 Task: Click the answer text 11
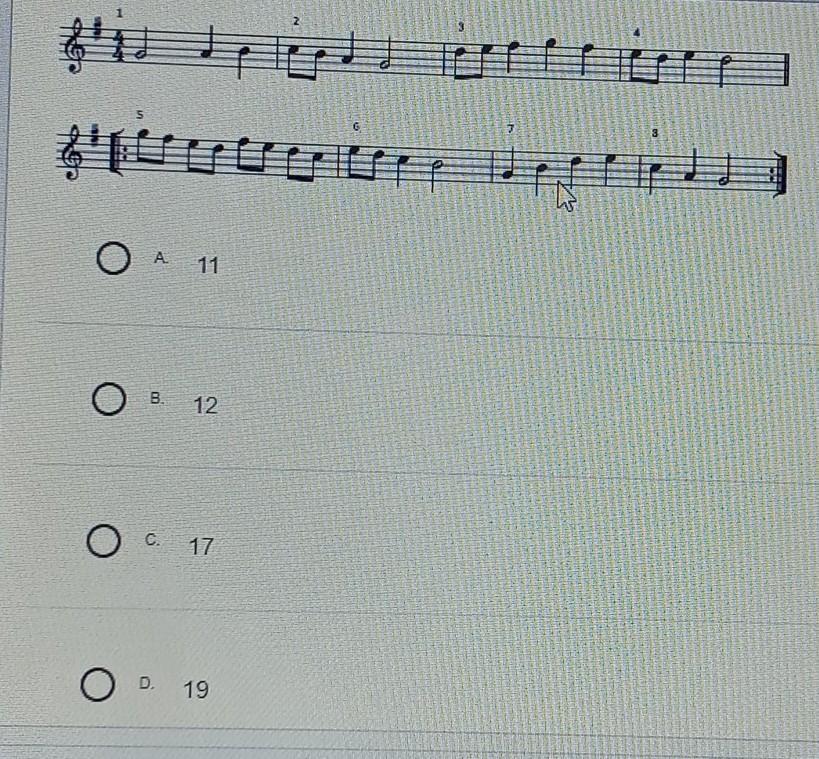pos(208,266)
